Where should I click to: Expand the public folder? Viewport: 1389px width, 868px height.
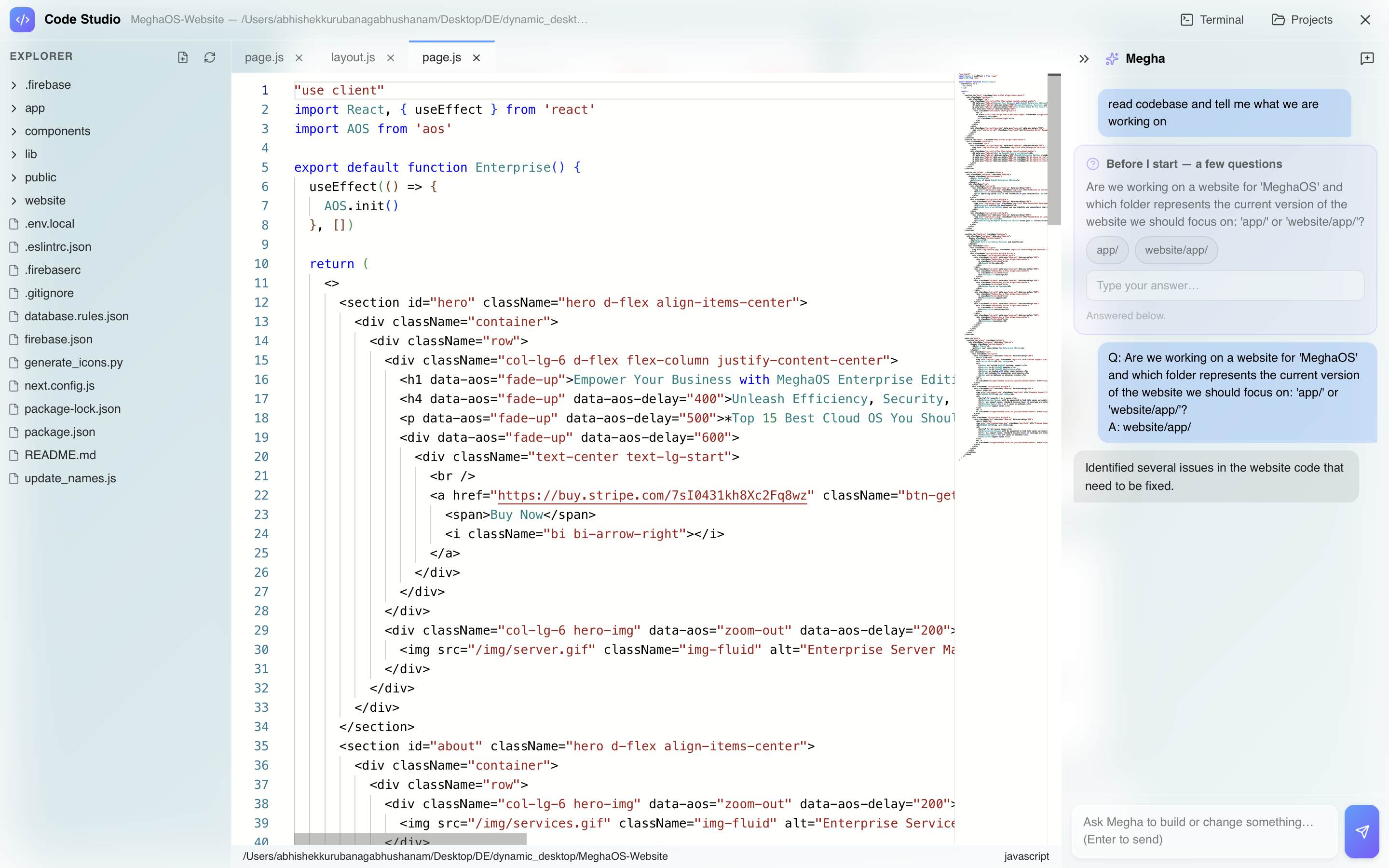pos(115,177)
